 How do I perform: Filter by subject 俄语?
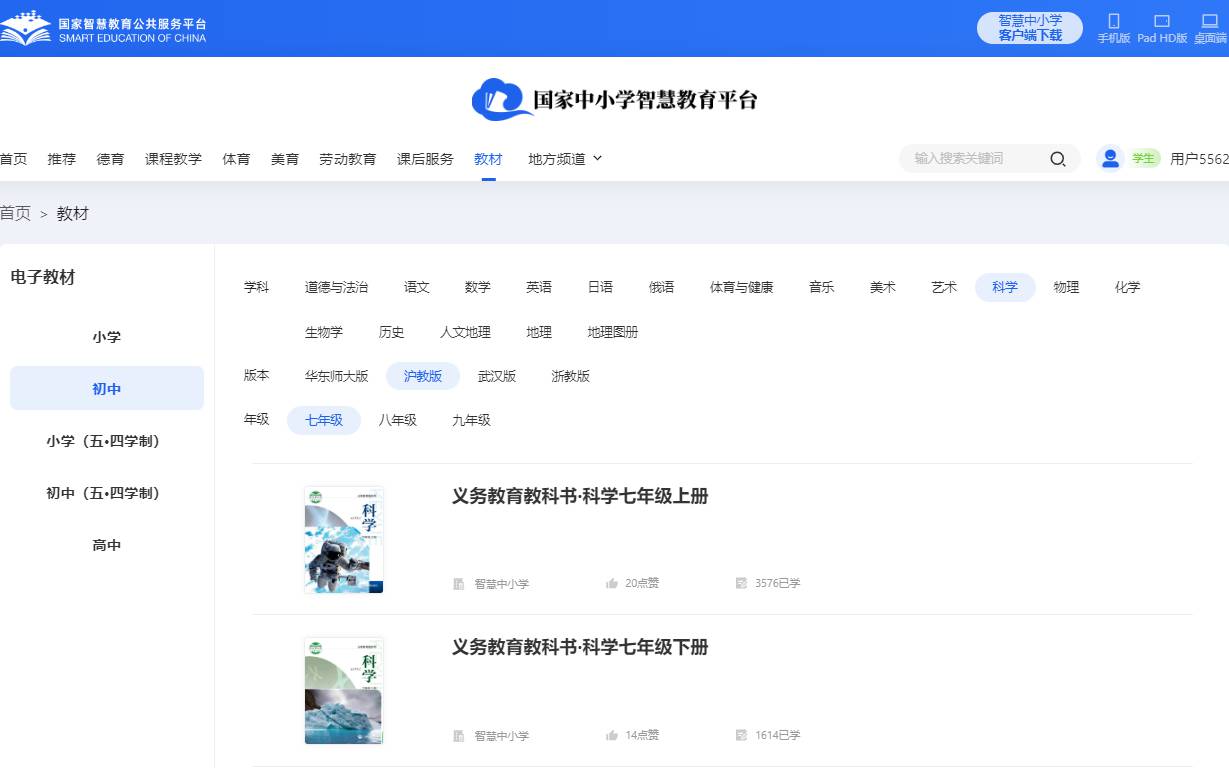point(661,287)
